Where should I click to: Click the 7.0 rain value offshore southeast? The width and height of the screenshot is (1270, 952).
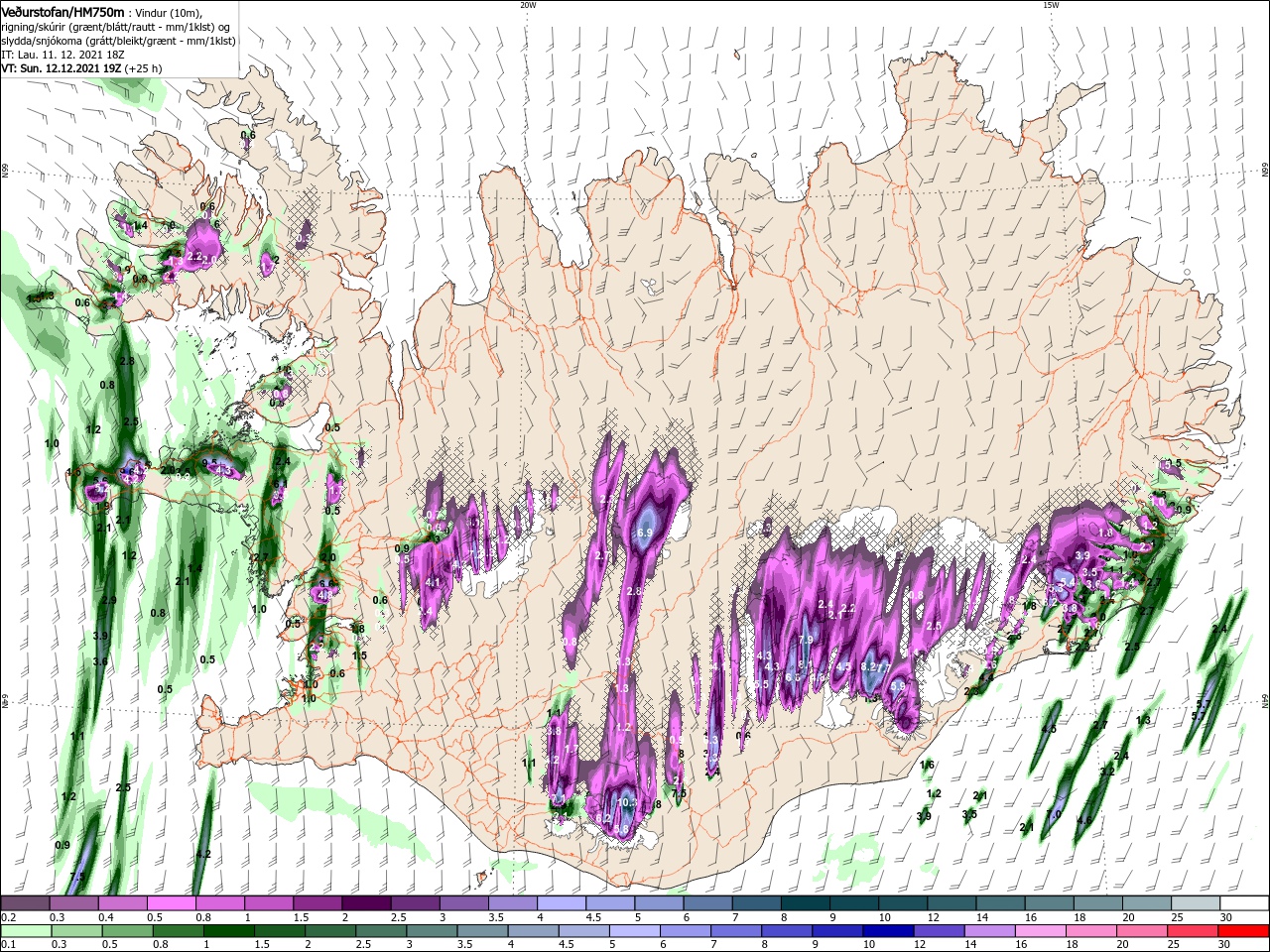(x=1054, y=815)
